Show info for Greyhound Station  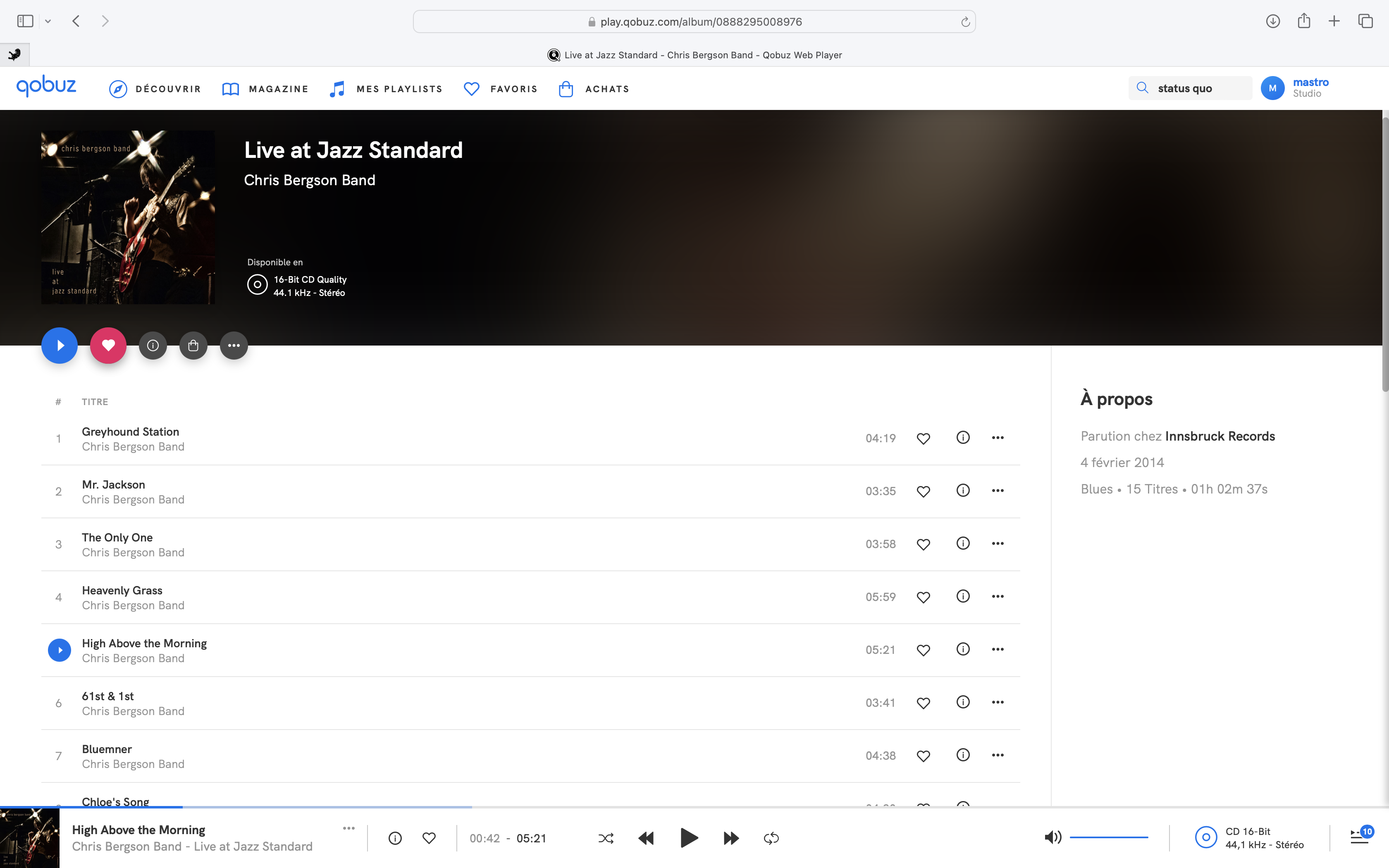(962, 437)
